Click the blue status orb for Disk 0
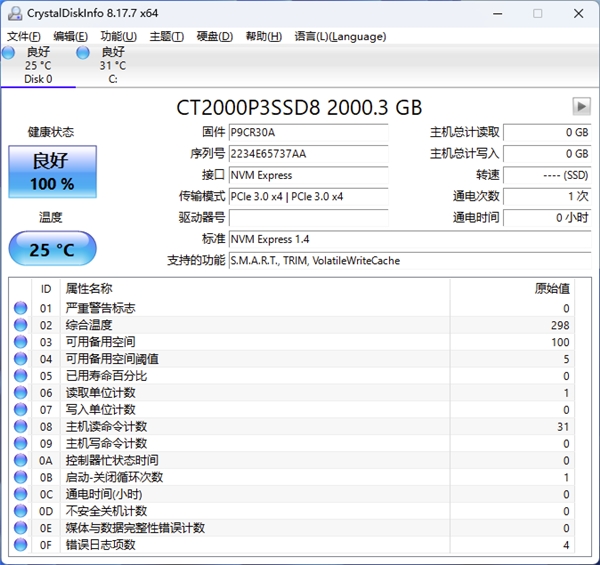This screenshot has width=600, height=565. [8, 52]
